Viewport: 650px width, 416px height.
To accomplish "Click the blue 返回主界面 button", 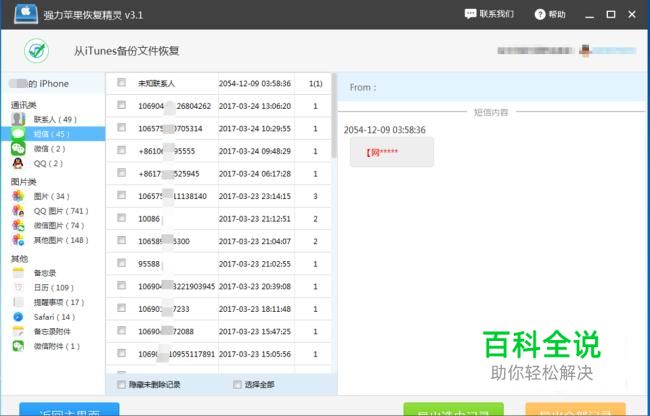I will point(69,409).
